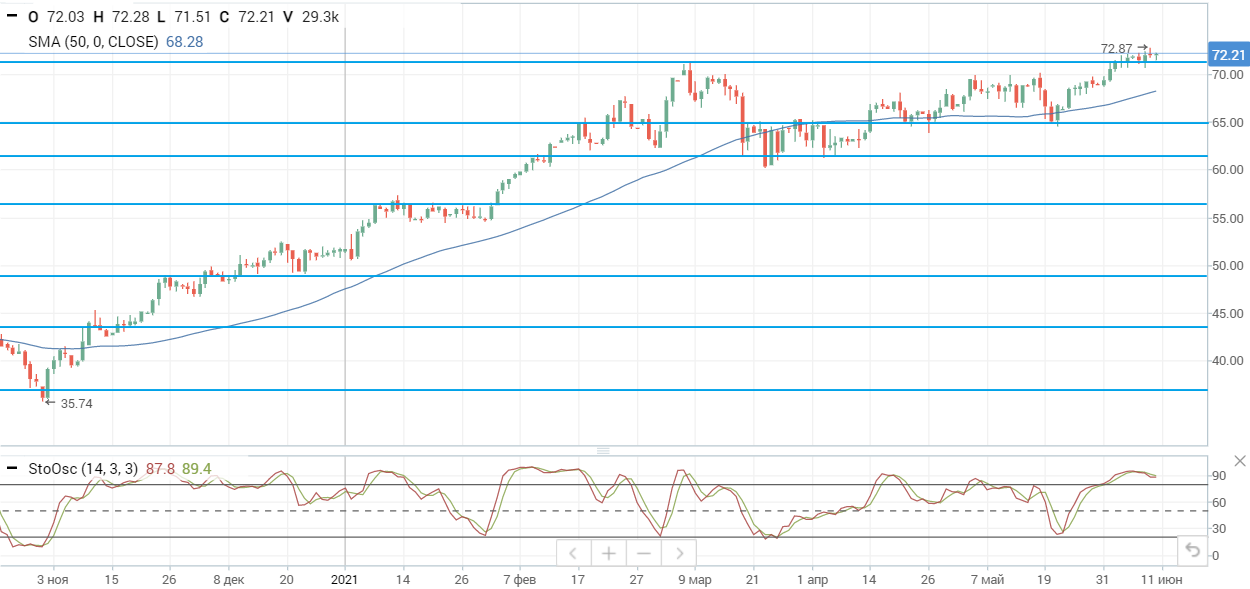Image resolution: width=1250 pixels, height=589 pixels.
Task: Collapse the OHLC legend with the dash icon
Action: [12, 16]
